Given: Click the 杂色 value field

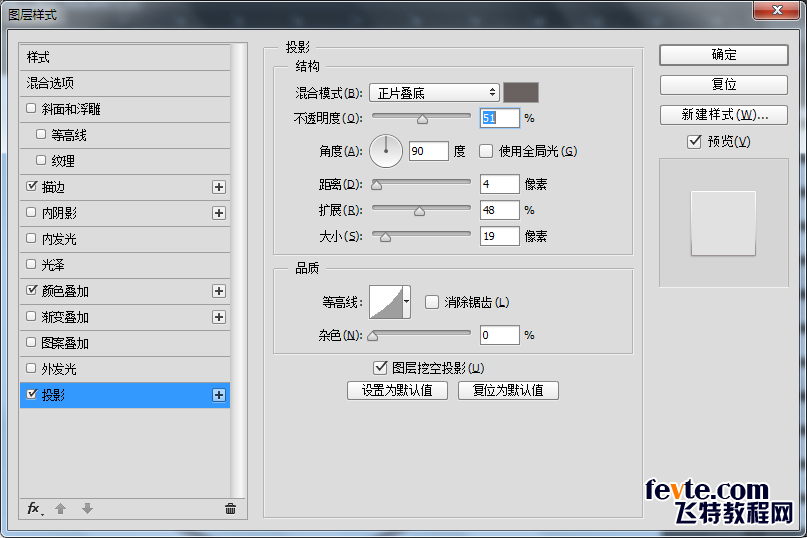Looking at the screenshot, I should click(499, 335).
